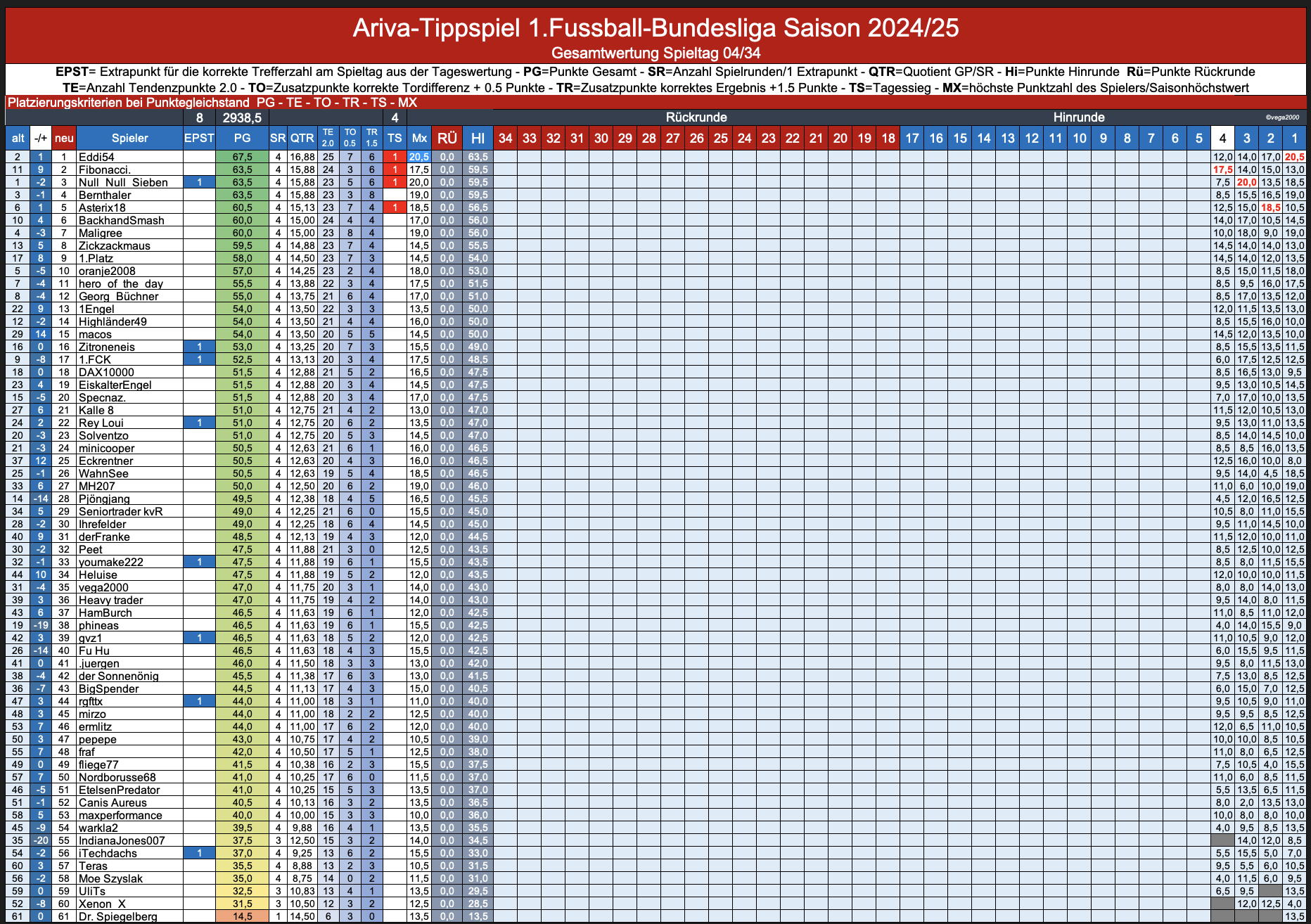Select player name 'Zickzackmaus'

coord(114,245)
